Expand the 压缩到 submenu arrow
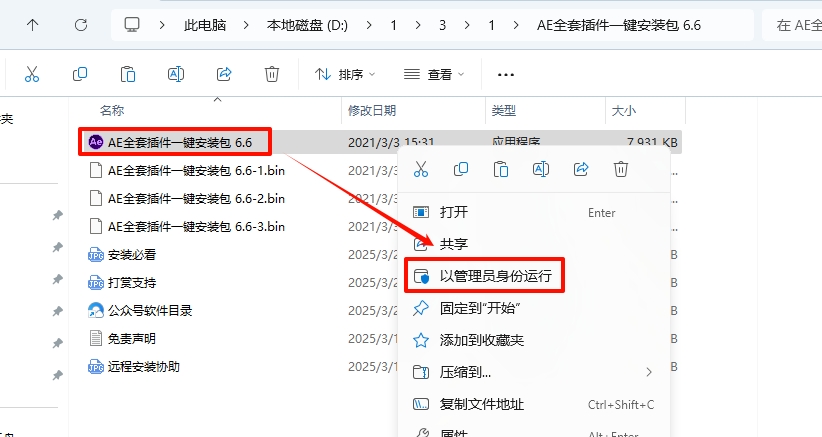The image size is (822, 437). point(649,372)
